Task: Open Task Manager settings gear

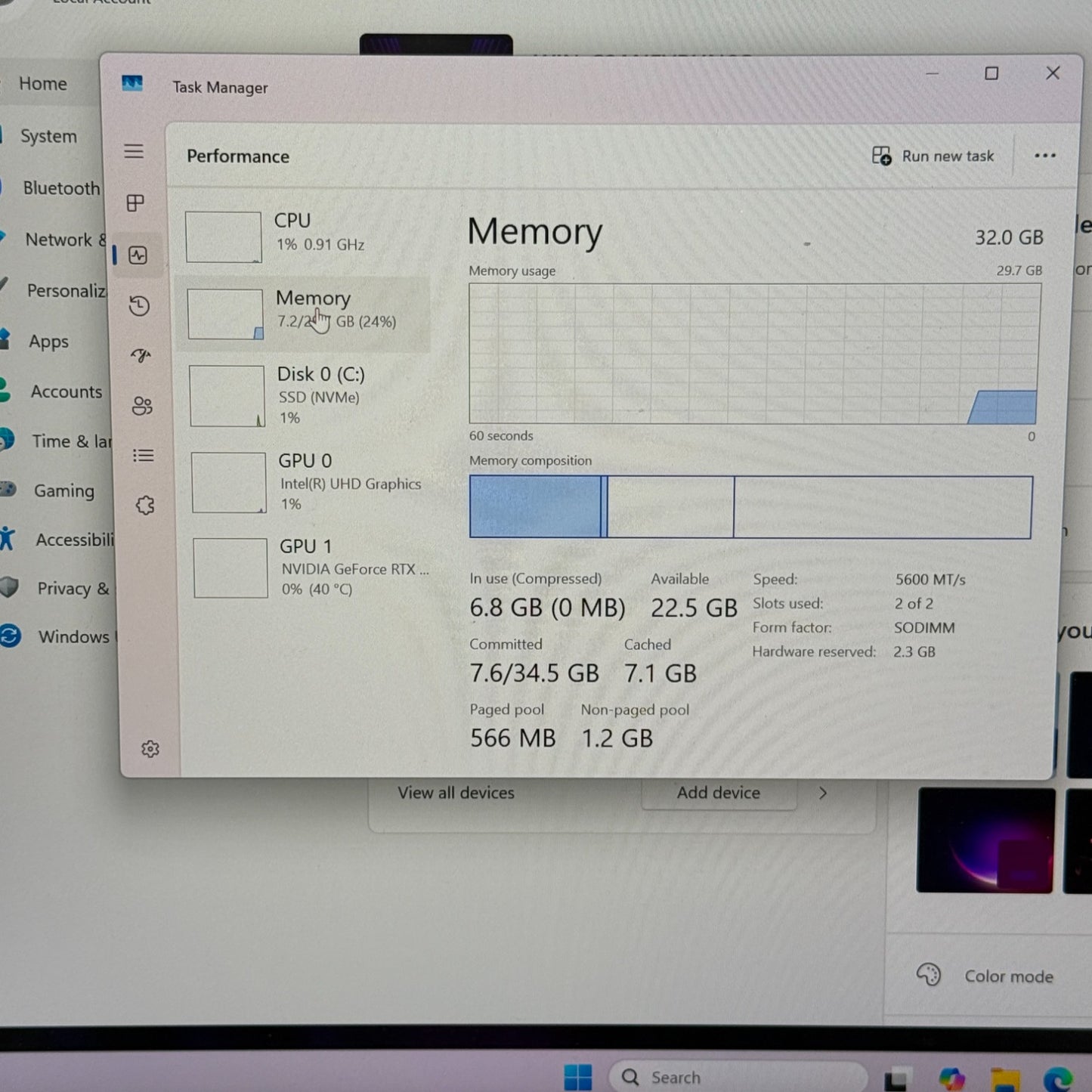Action: tap(150, 749)
